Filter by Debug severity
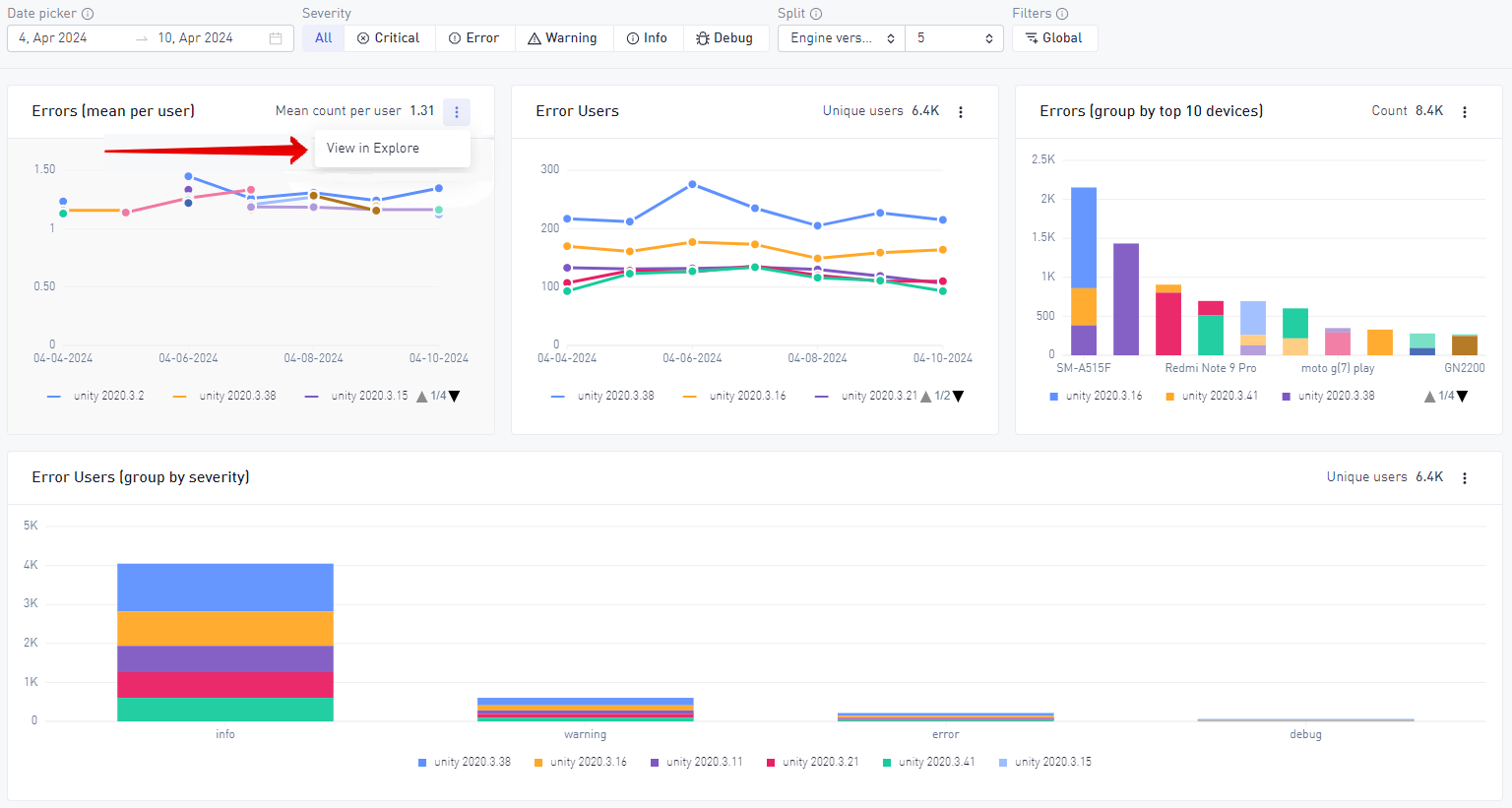The height and width of the screenshot is (808, 1512). (x=724, y=38)
